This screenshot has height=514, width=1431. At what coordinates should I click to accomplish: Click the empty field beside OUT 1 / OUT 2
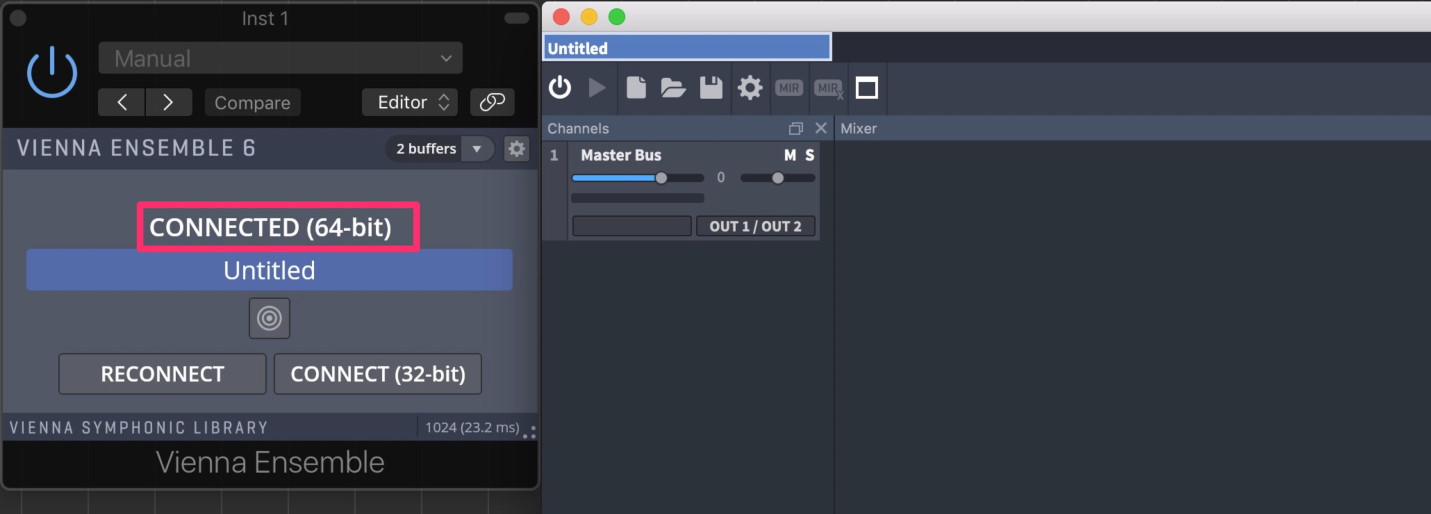[632, 226]
